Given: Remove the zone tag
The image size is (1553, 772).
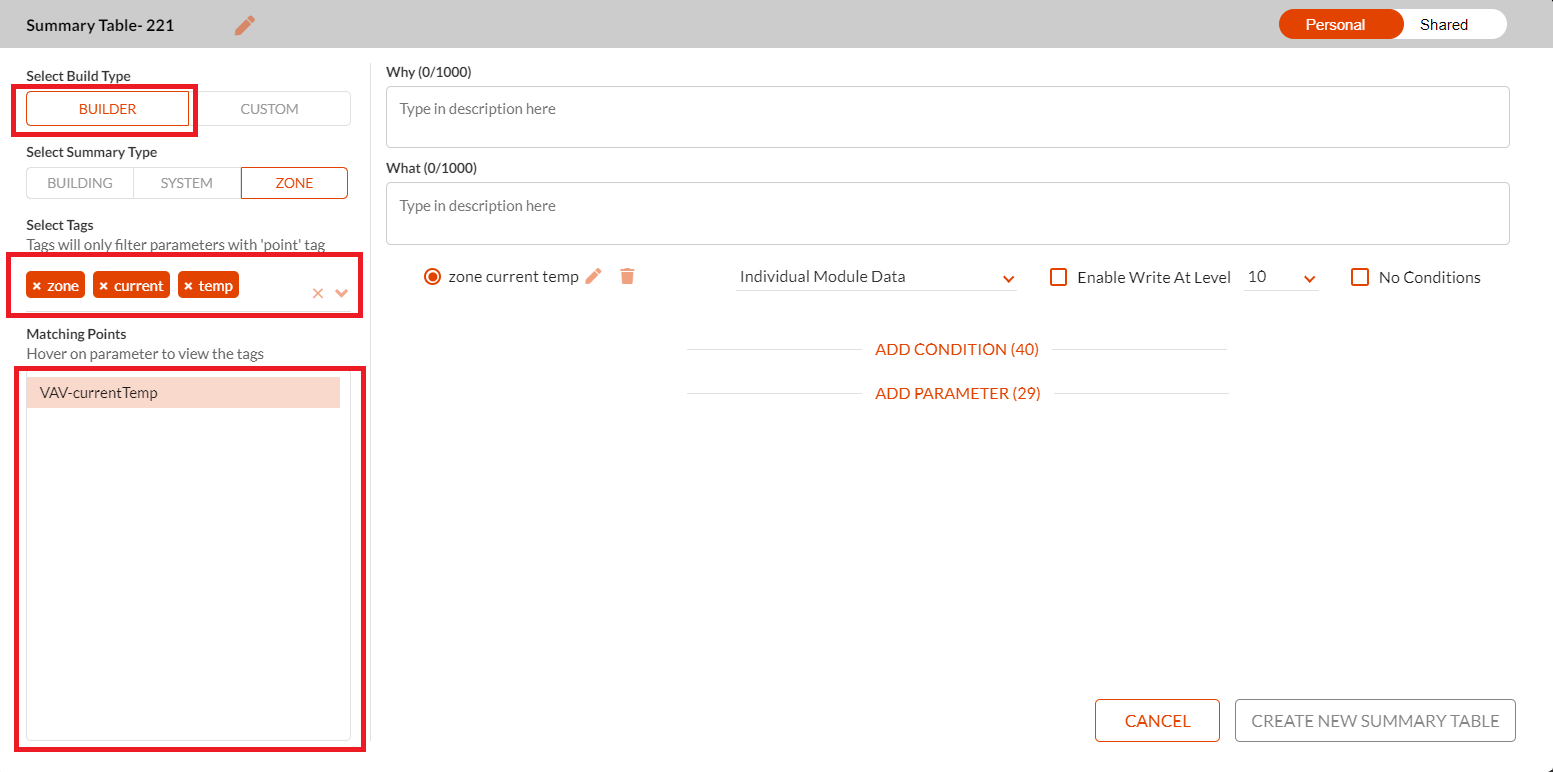Looking at the screenshot, I should click(x=37, y=286).
